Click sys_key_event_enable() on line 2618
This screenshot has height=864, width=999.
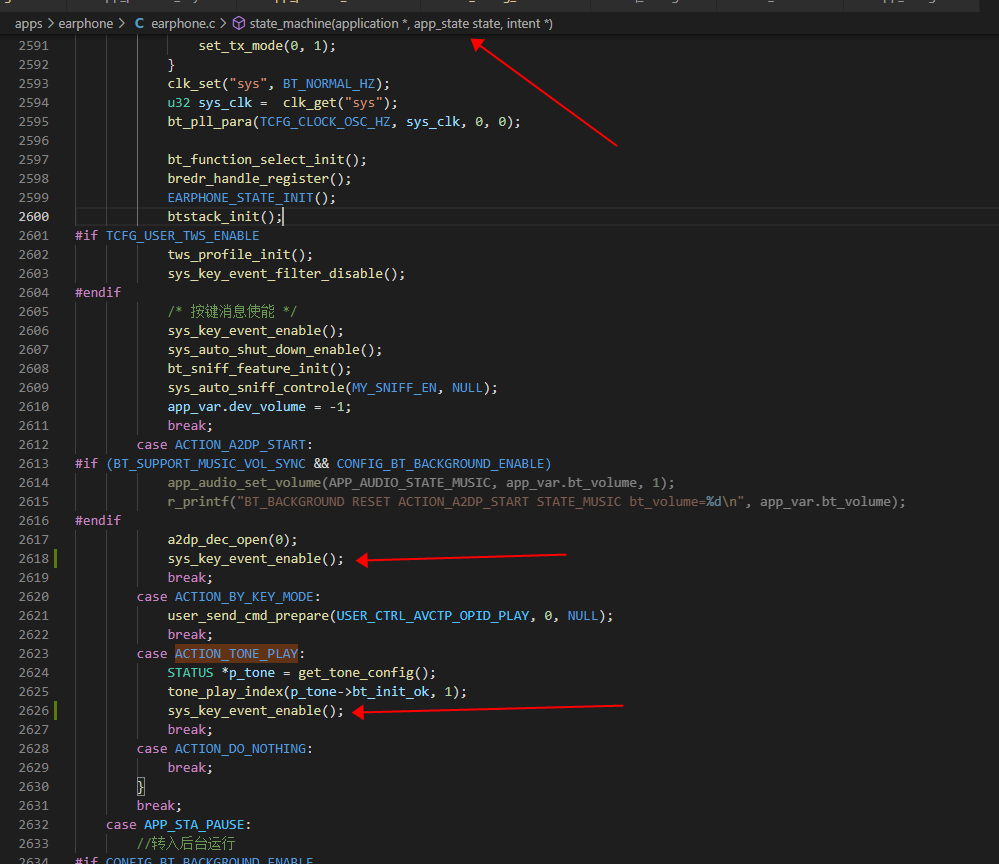pyautogui.click(x=255, y=559)
